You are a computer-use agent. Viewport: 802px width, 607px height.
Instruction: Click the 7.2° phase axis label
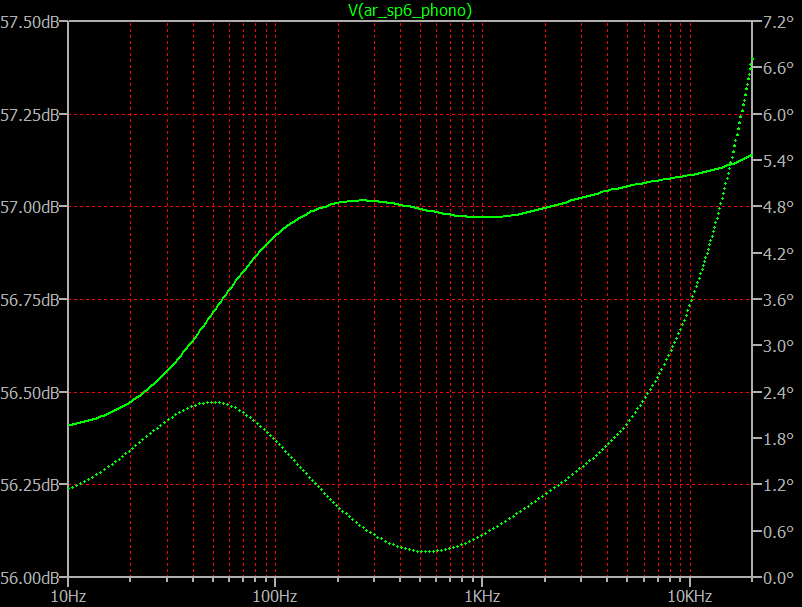[778, 22]
